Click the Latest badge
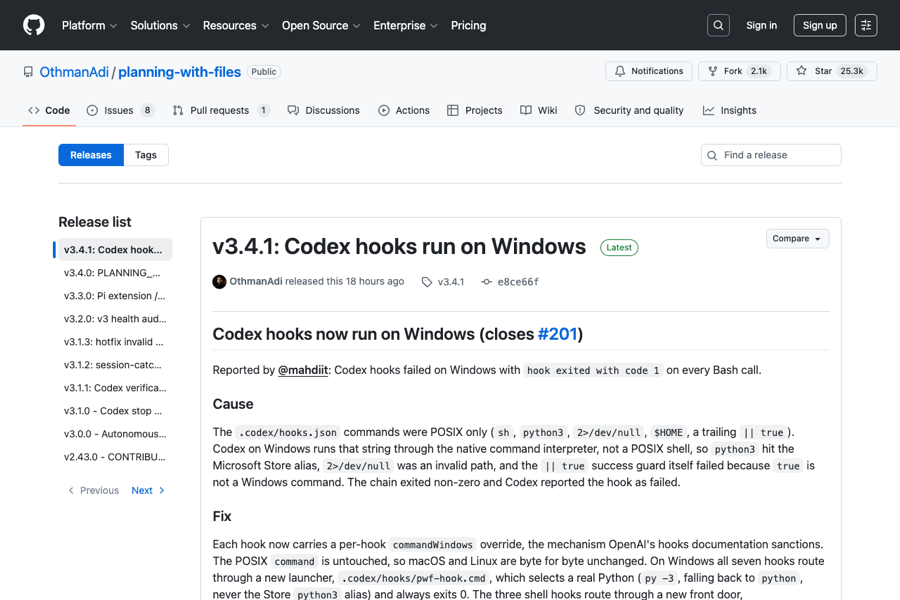 pyautogui.click(x=619, y=247)
